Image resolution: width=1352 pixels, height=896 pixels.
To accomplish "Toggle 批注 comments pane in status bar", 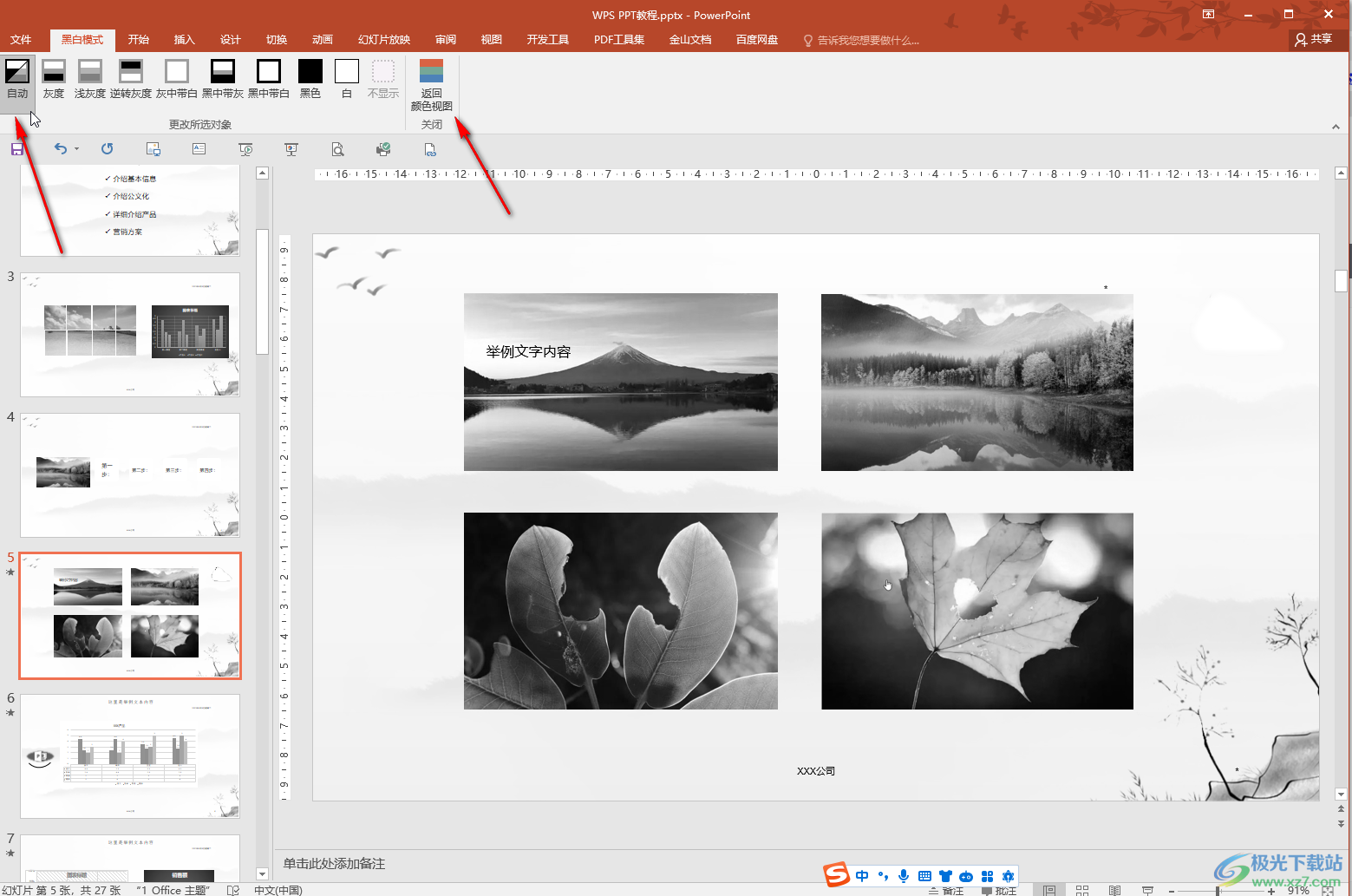I will tap(999, 891).
